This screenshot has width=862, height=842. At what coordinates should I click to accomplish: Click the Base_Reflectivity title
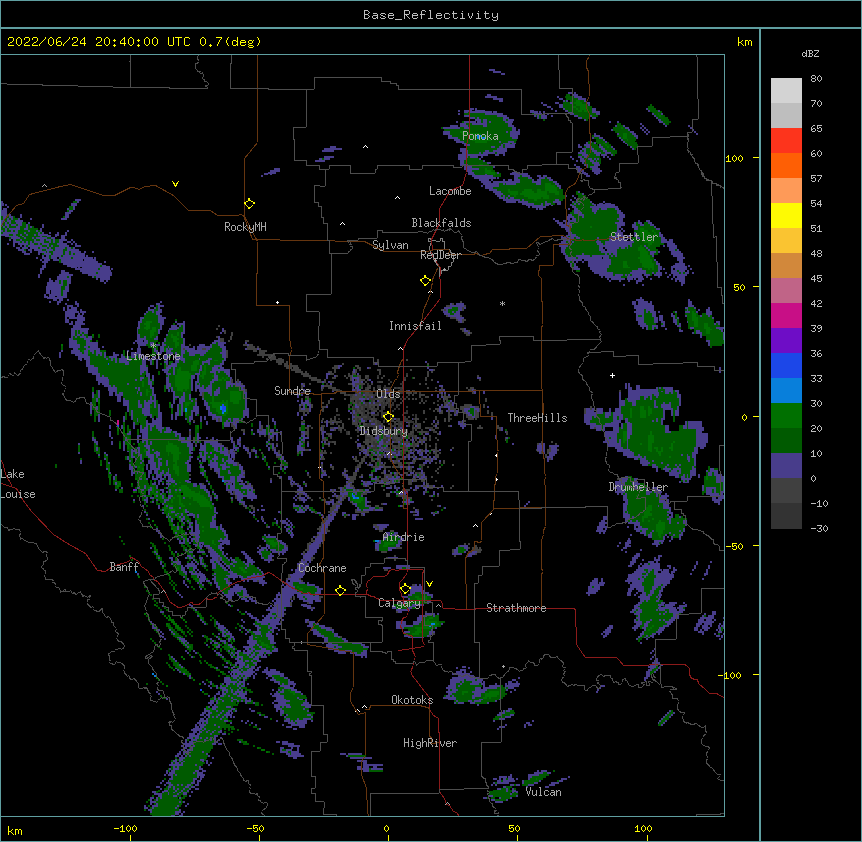coord(431,15)
